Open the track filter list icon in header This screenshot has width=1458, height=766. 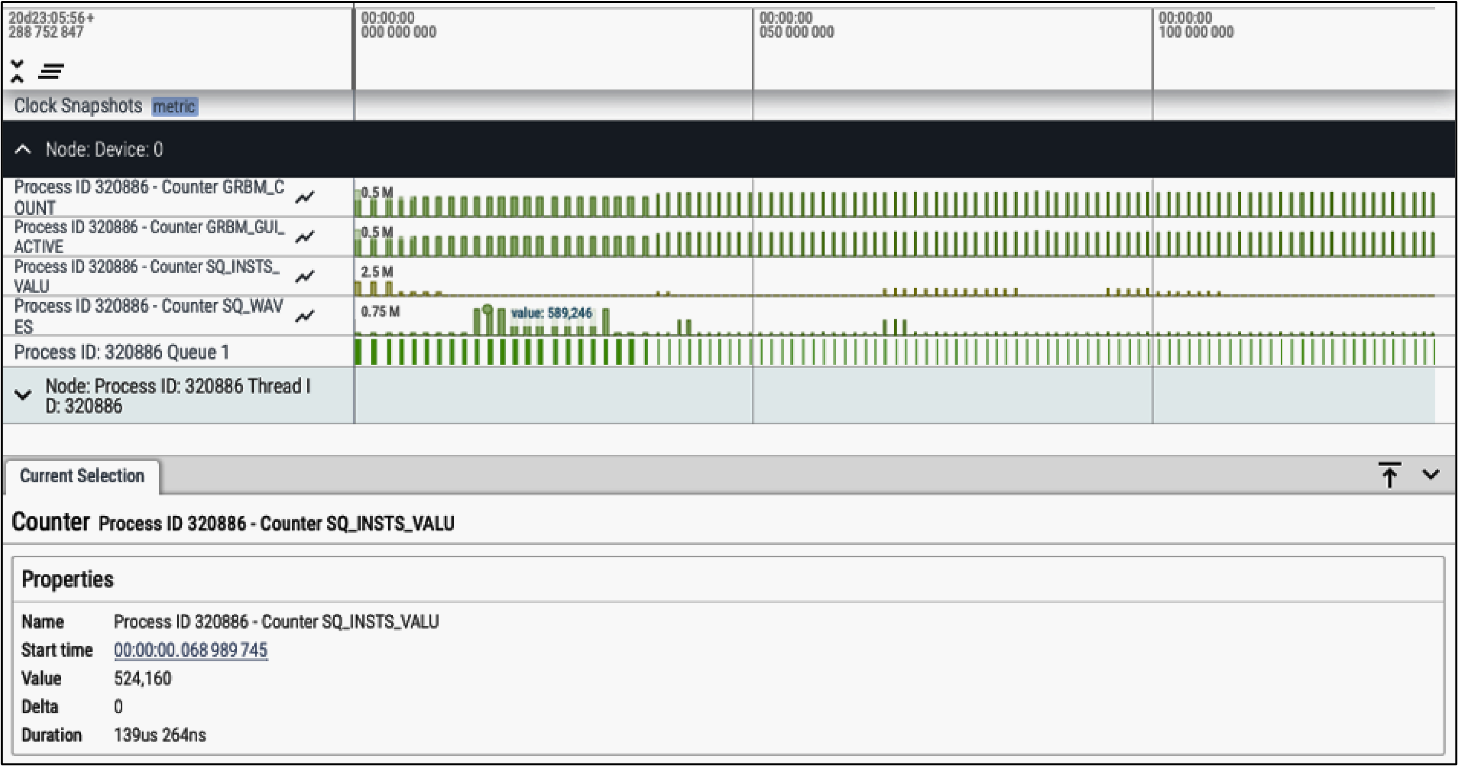(49, 70)
